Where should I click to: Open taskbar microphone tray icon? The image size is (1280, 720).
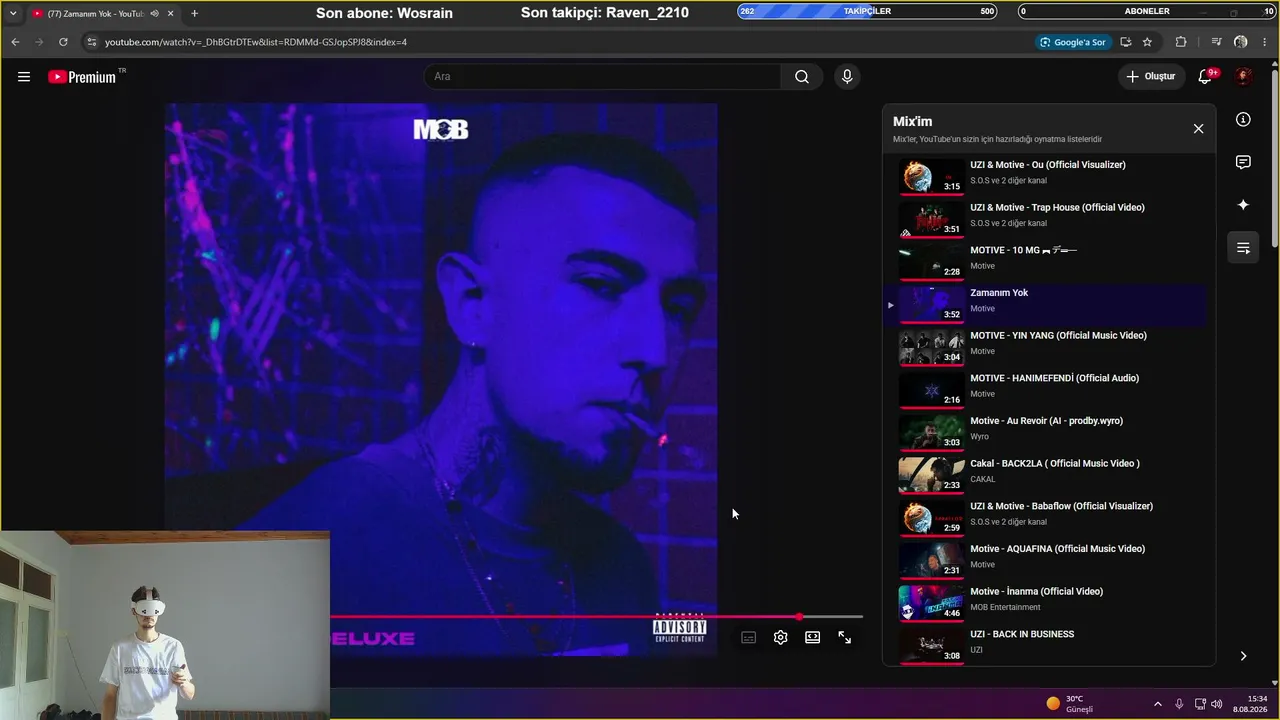point(1179,704)
